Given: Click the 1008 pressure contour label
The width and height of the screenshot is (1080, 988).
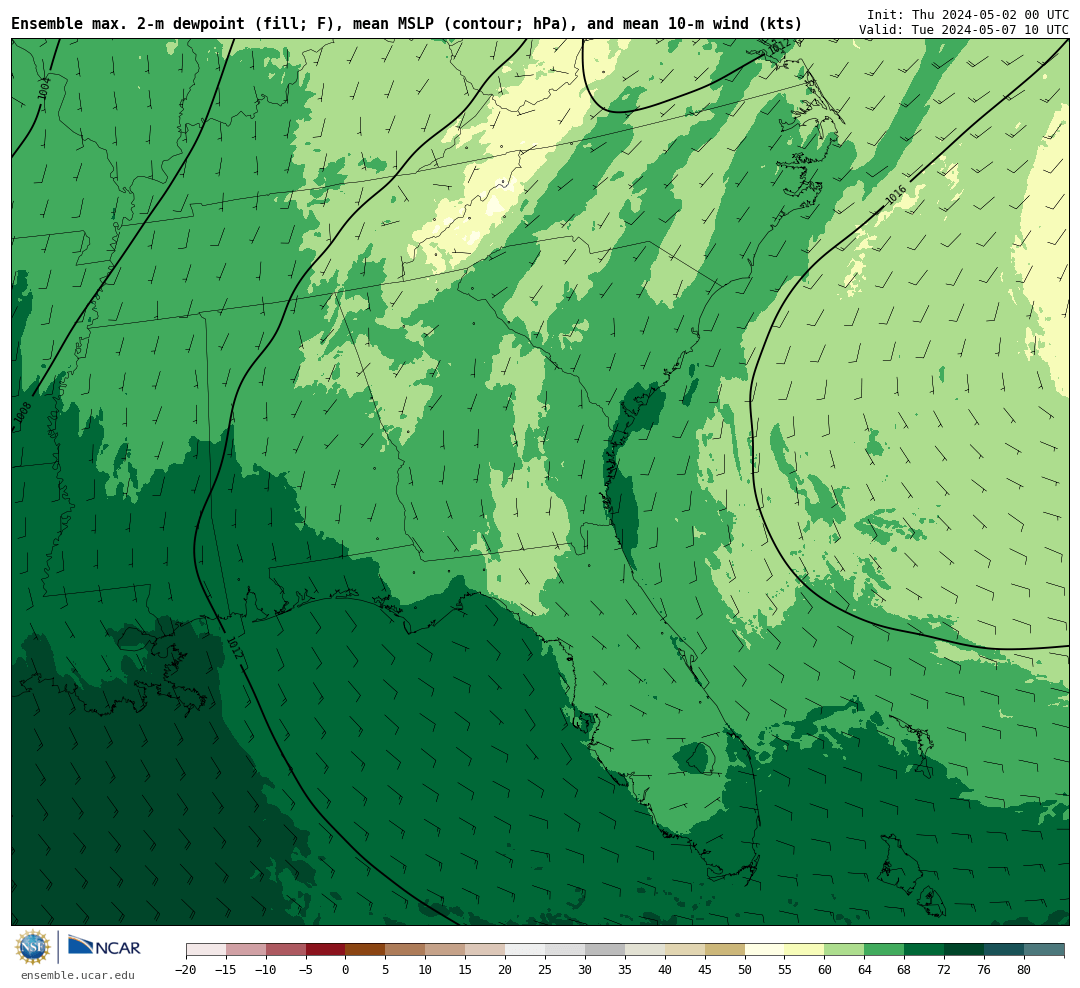Looking at the screenshot, I should point(23,412).
